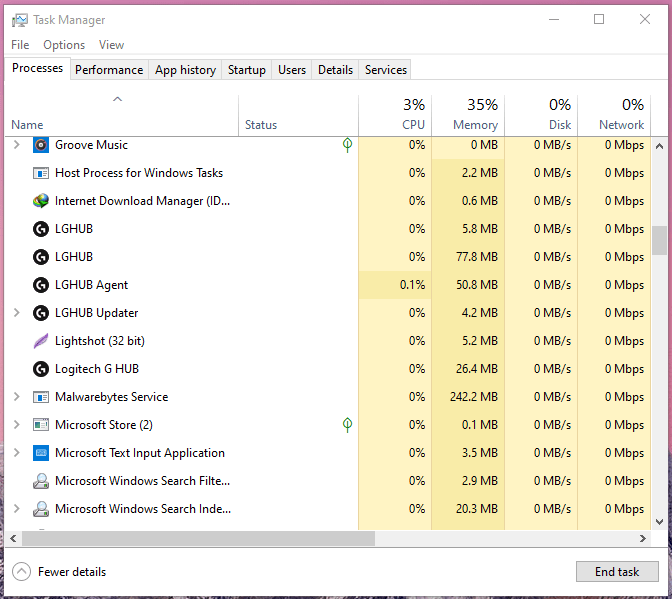The width and height of the screenshot is (672, 599).
Task: Click the 242.2 MB memory value
Action: click(474, 397)
